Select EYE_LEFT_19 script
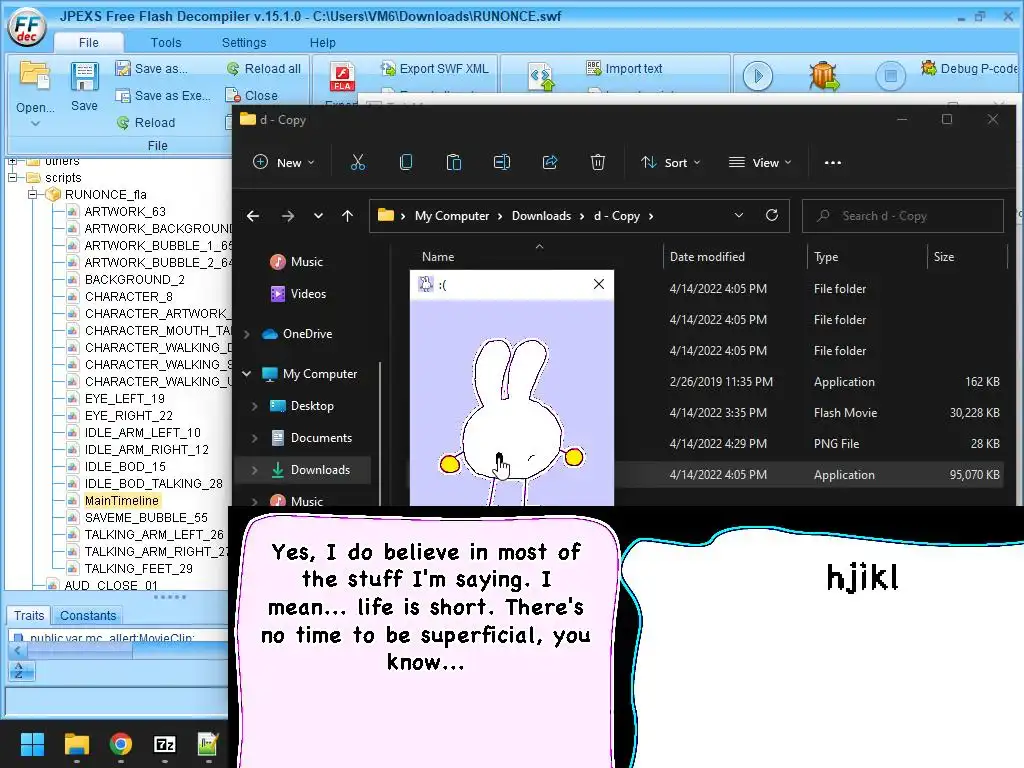 pos(124,398)
